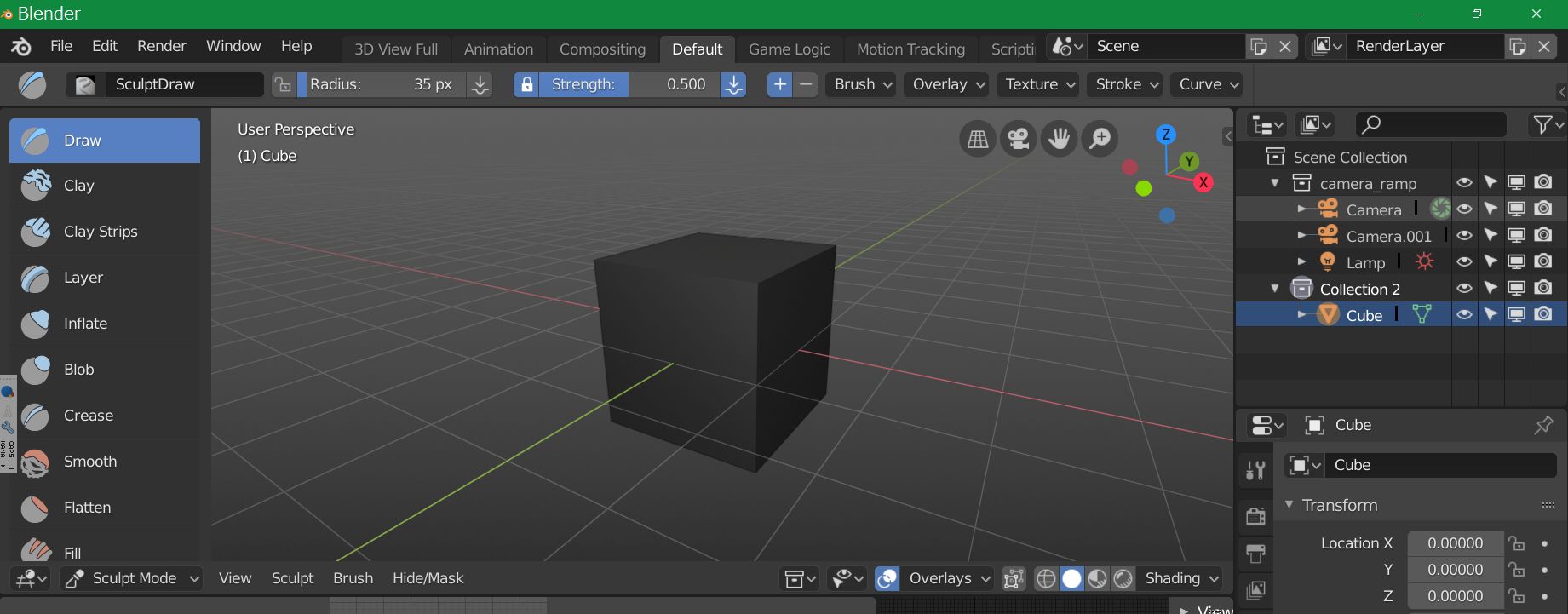Screen dimensions: 1568x614
Task: Open the Texture dropdown
Action: [x=1039, y=84]
